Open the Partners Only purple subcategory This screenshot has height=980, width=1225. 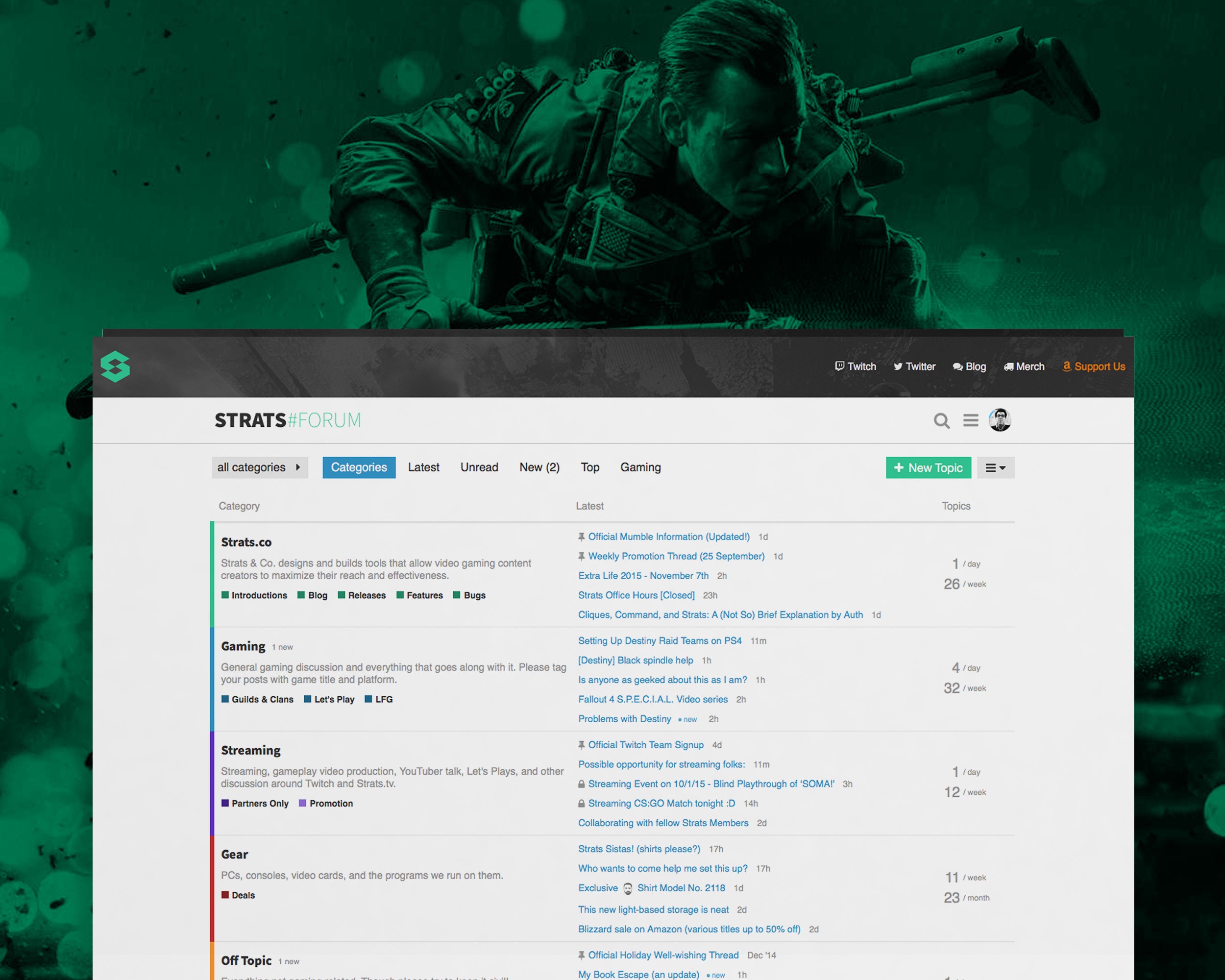(x=255, y=803)
